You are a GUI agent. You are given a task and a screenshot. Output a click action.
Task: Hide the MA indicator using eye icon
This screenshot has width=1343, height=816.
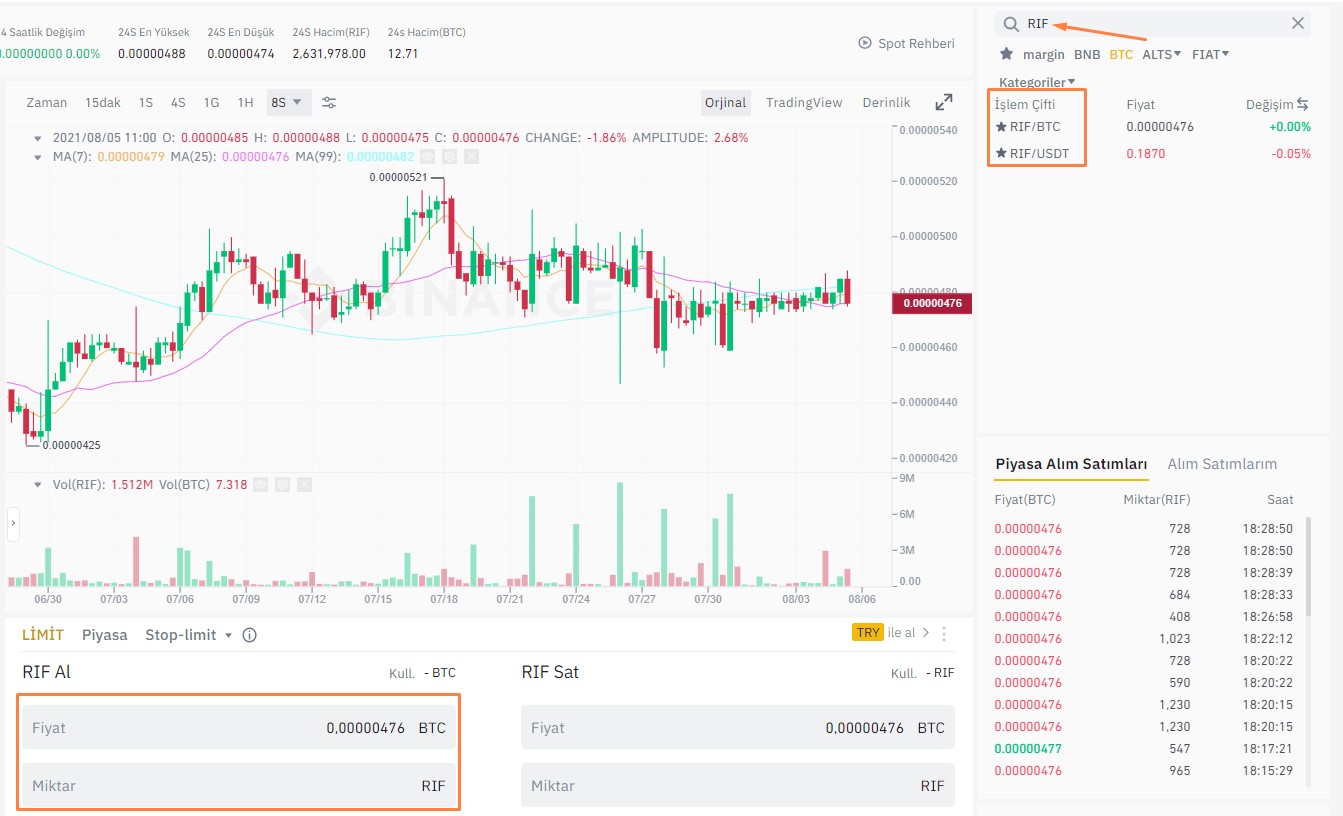point(428,156)
